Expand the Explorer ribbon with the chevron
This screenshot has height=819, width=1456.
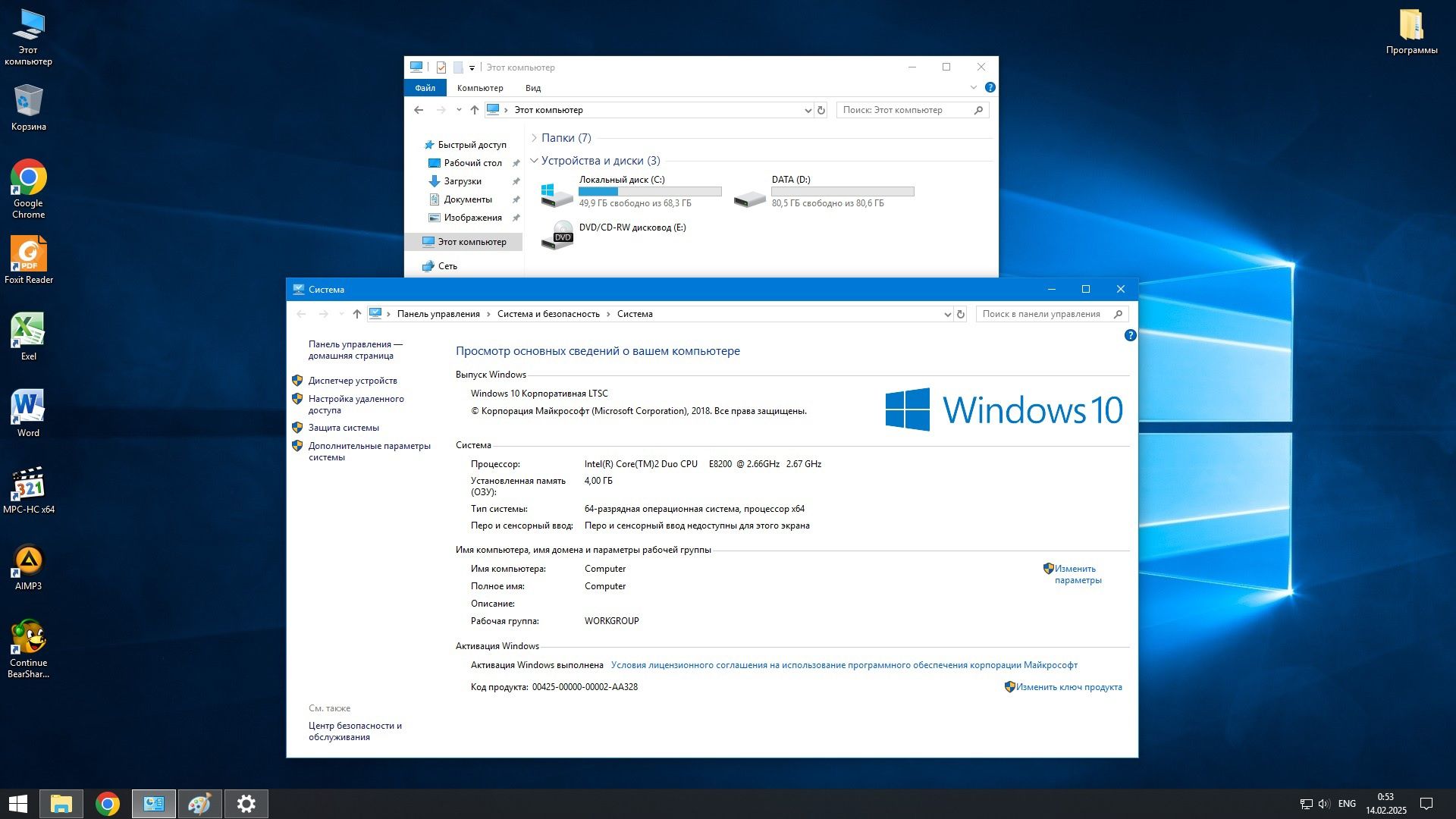[x=974, y=88]
